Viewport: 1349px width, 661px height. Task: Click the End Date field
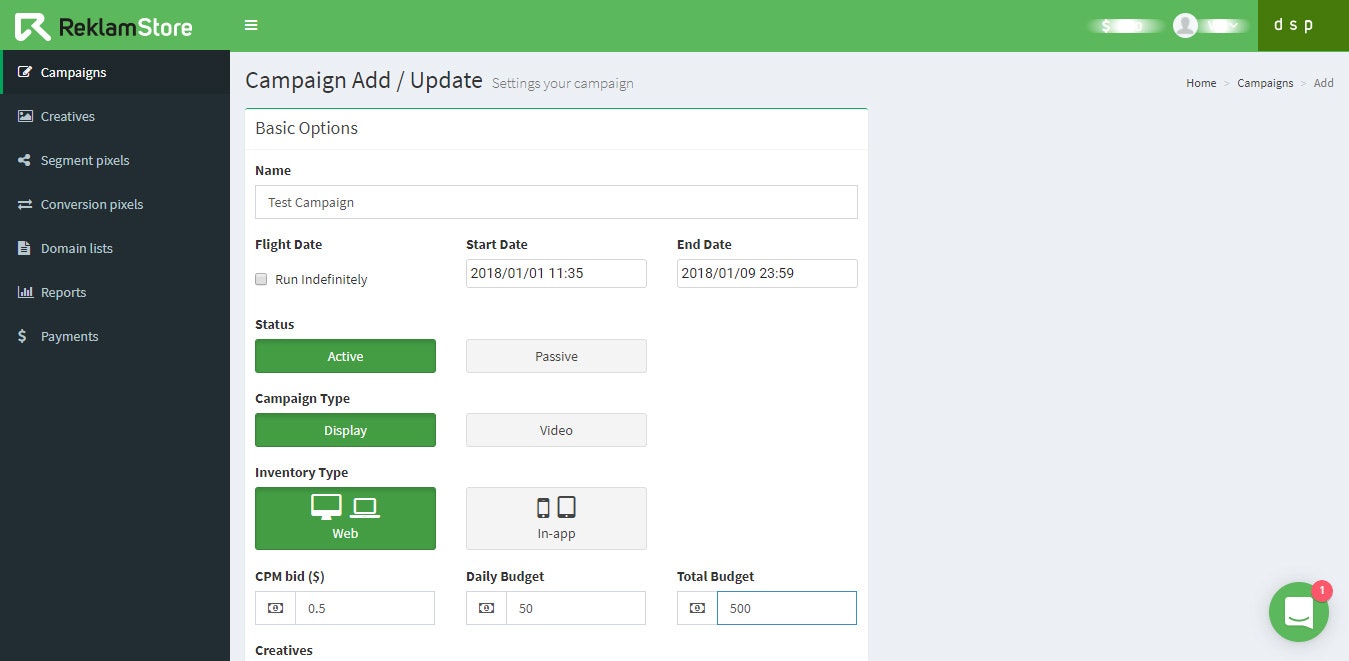click(x=767, y=273)
